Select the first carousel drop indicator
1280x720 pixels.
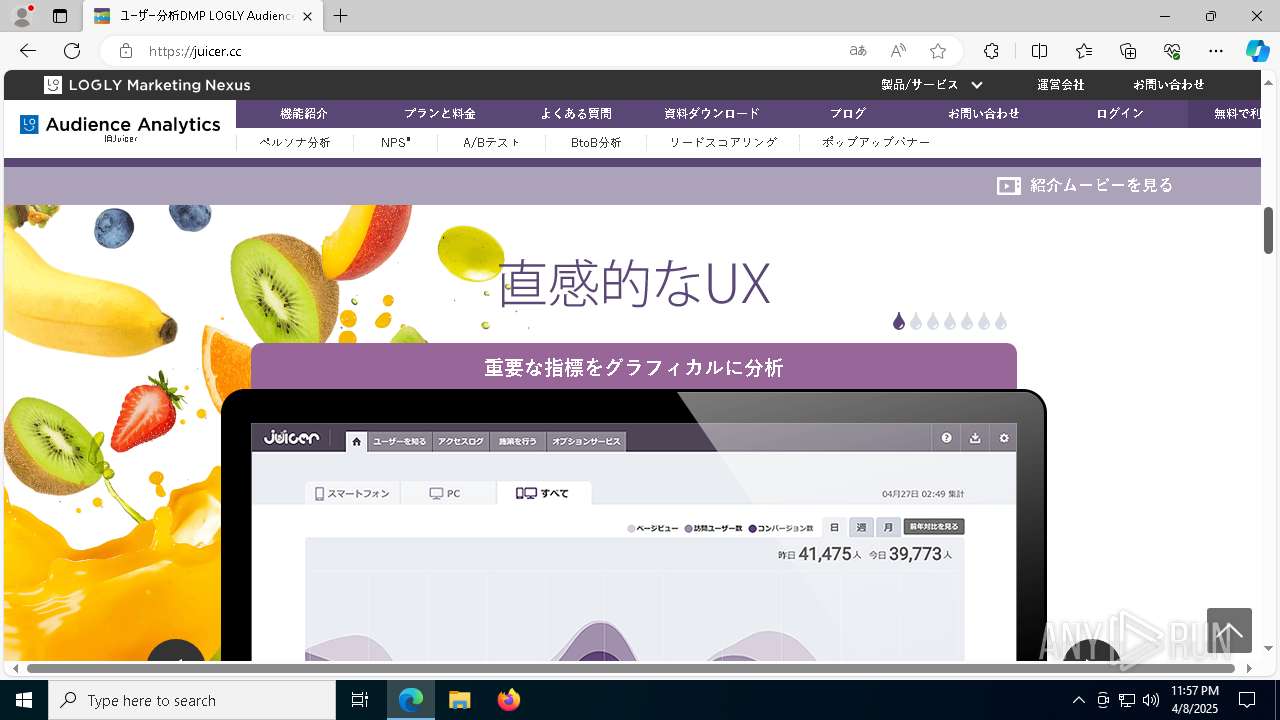(899, 321)
